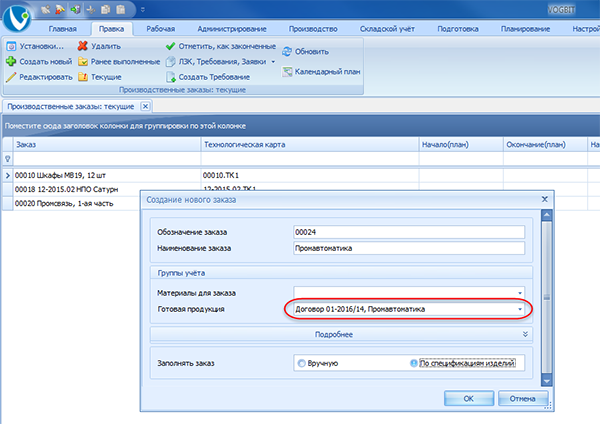The image size is (600, 424).
Task: Open the Календарный план view
Action: click(x=288, y=71)
